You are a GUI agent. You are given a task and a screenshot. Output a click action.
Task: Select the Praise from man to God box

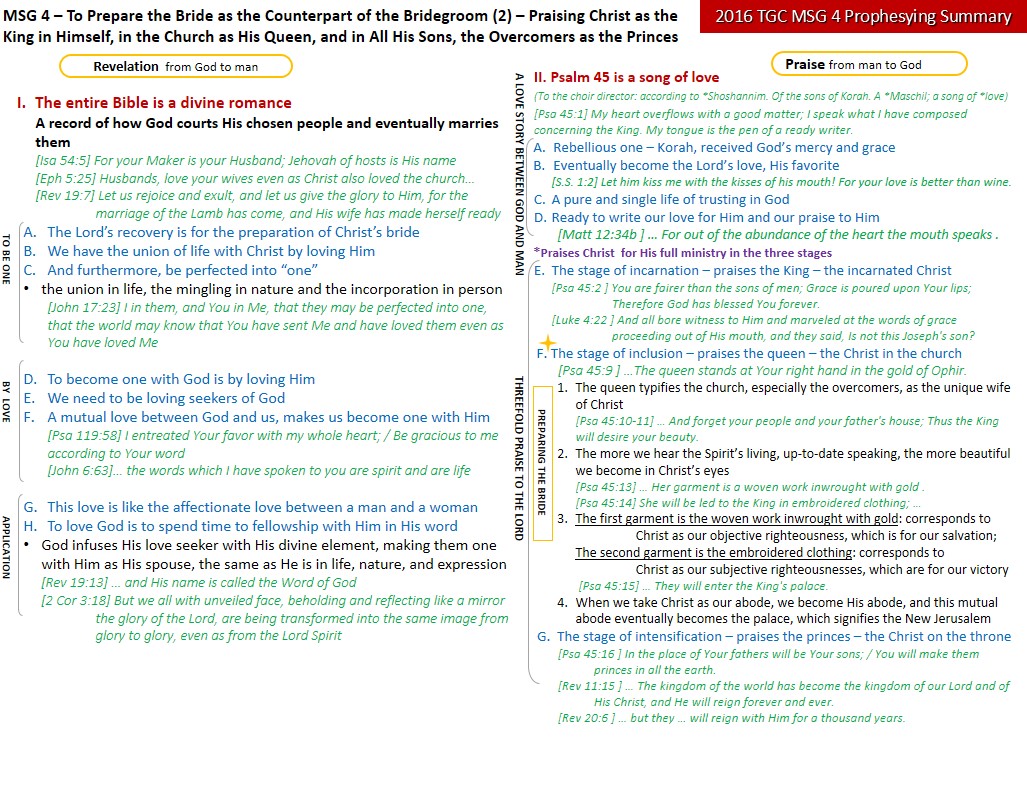(868, 64)
